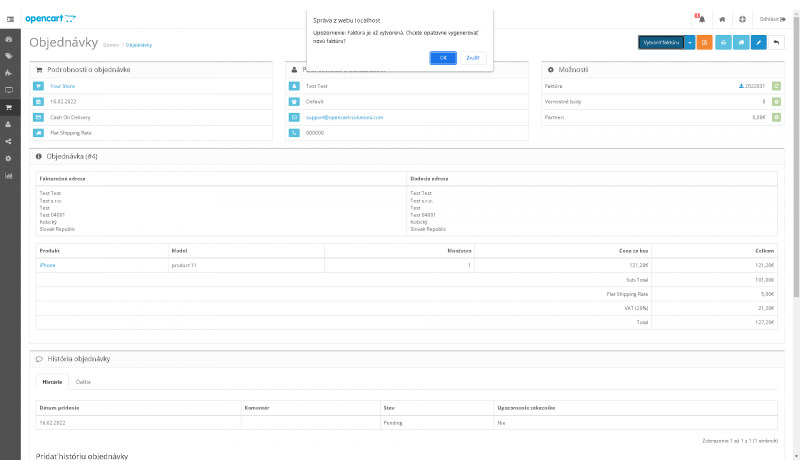
Task: Open dropdown arrow beside Vytvoriť faktúru
Action: click(690, 43)
